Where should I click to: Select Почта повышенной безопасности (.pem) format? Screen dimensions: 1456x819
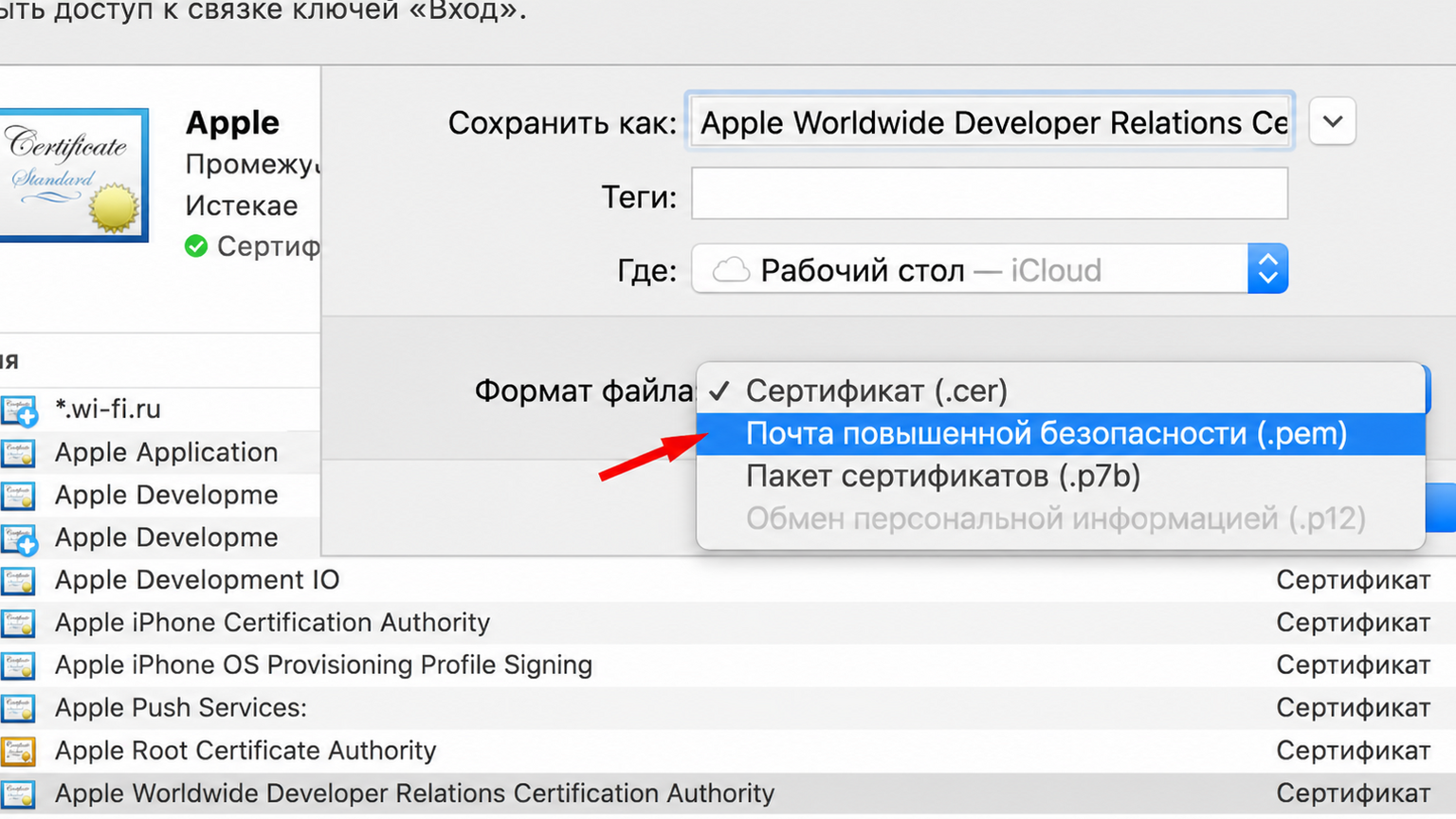coord(1061,433)
